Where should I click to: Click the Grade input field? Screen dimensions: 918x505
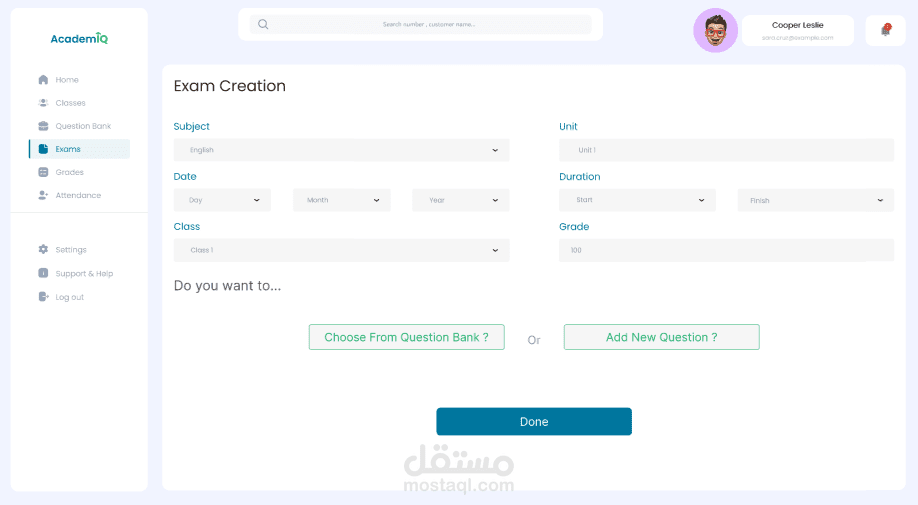[726, 250]
